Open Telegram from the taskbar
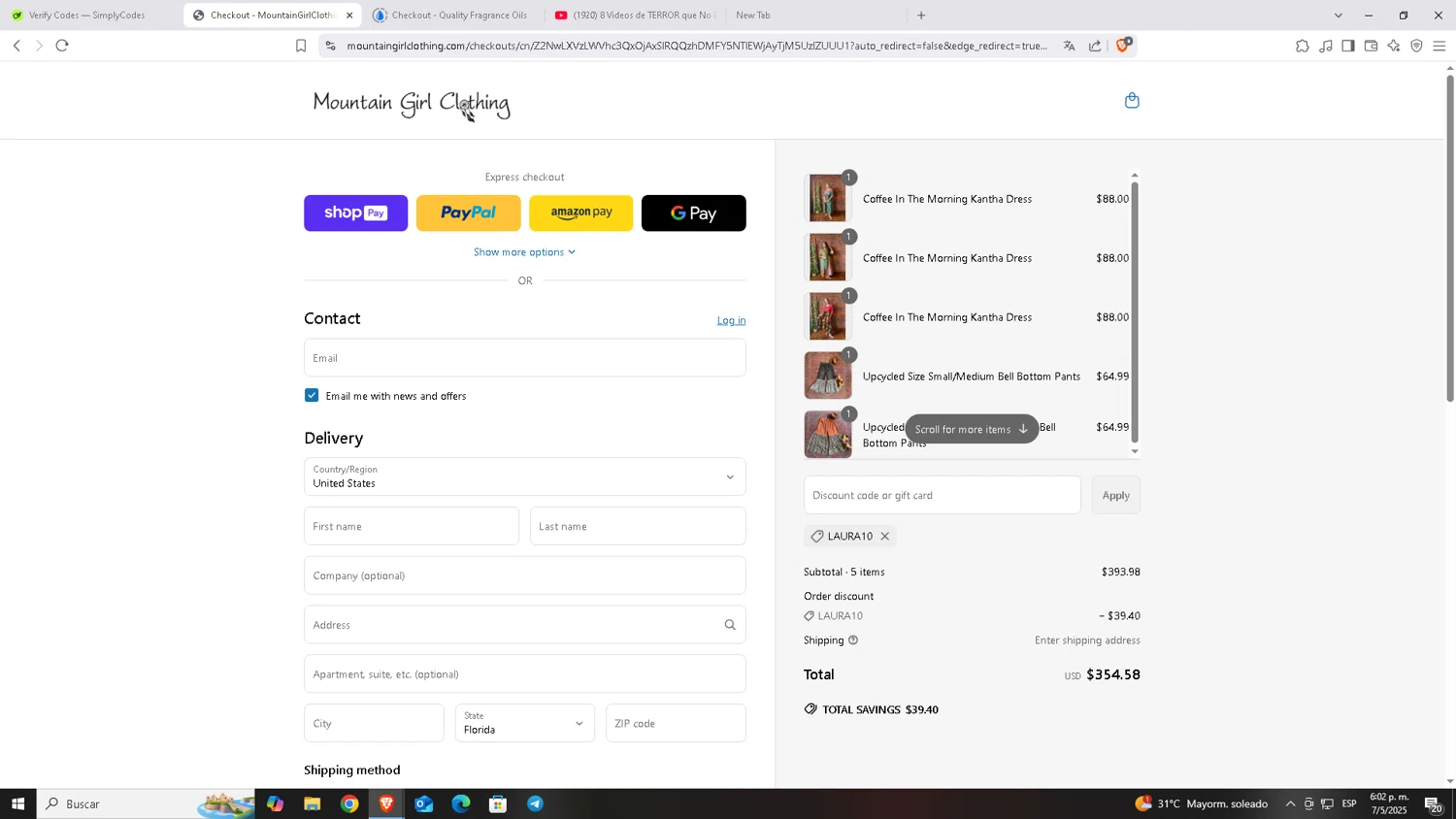This screenshot has width=1456, height=819. coord(536,803)
